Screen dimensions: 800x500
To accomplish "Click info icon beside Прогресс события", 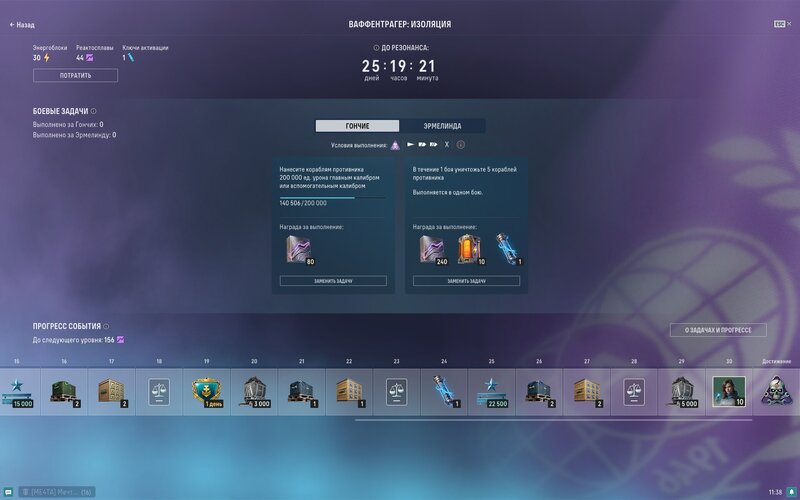I will click(x=107, y=326).
